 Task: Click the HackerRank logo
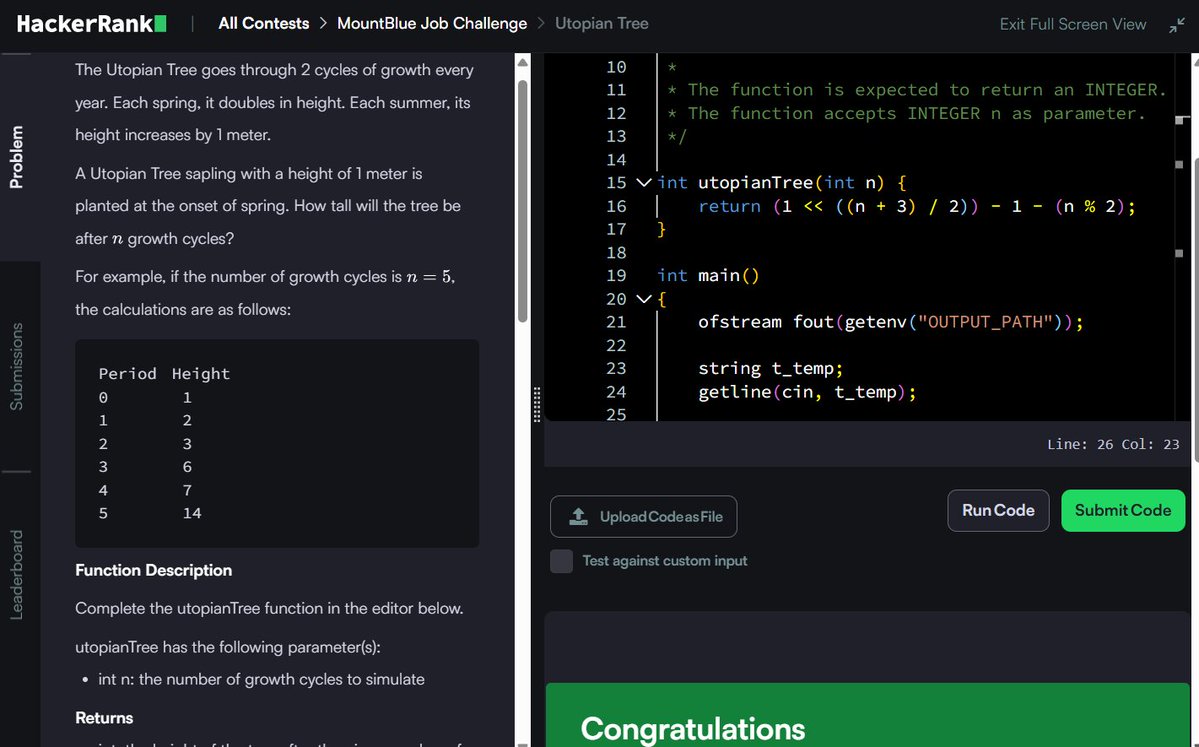coord(92,24)
